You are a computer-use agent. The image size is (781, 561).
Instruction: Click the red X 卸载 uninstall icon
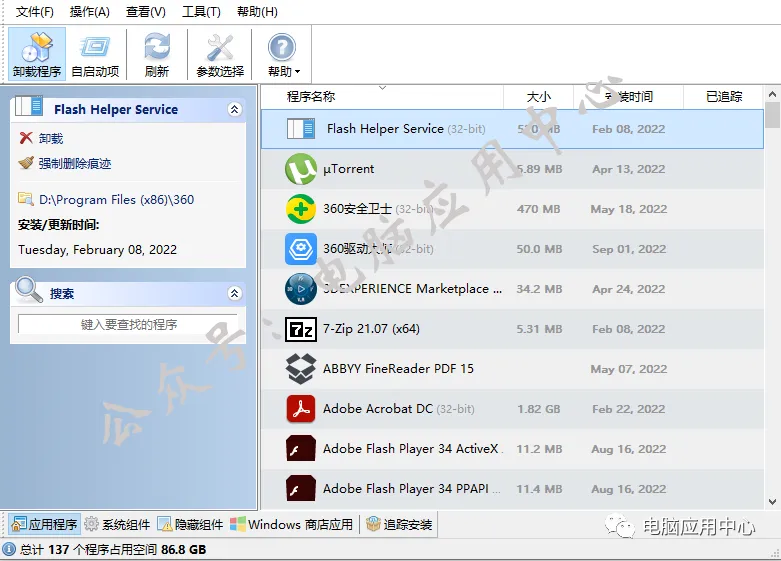tap(26, 138)
